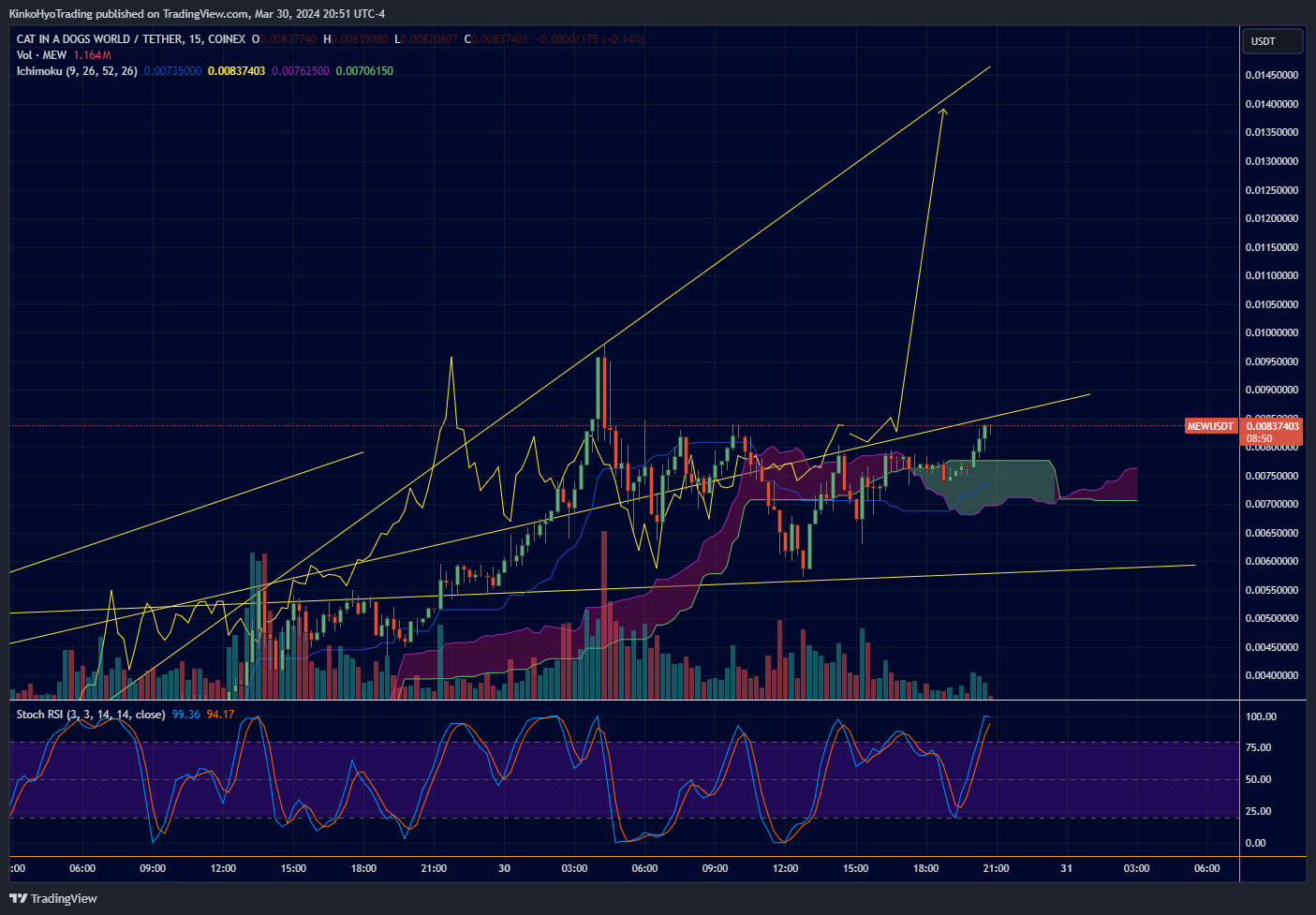The width and height of the screenshot is (1316, 915).
Task: Click the 0.01450000 price axis label
Action: (x=1272, y=75)
